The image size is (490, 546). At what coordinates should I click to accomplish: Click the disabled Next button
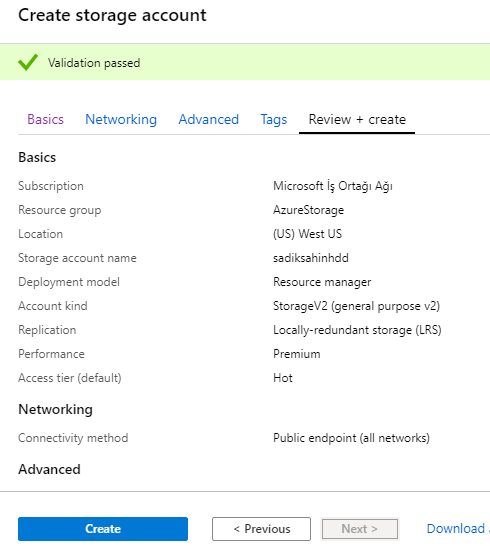pos(360,529)
